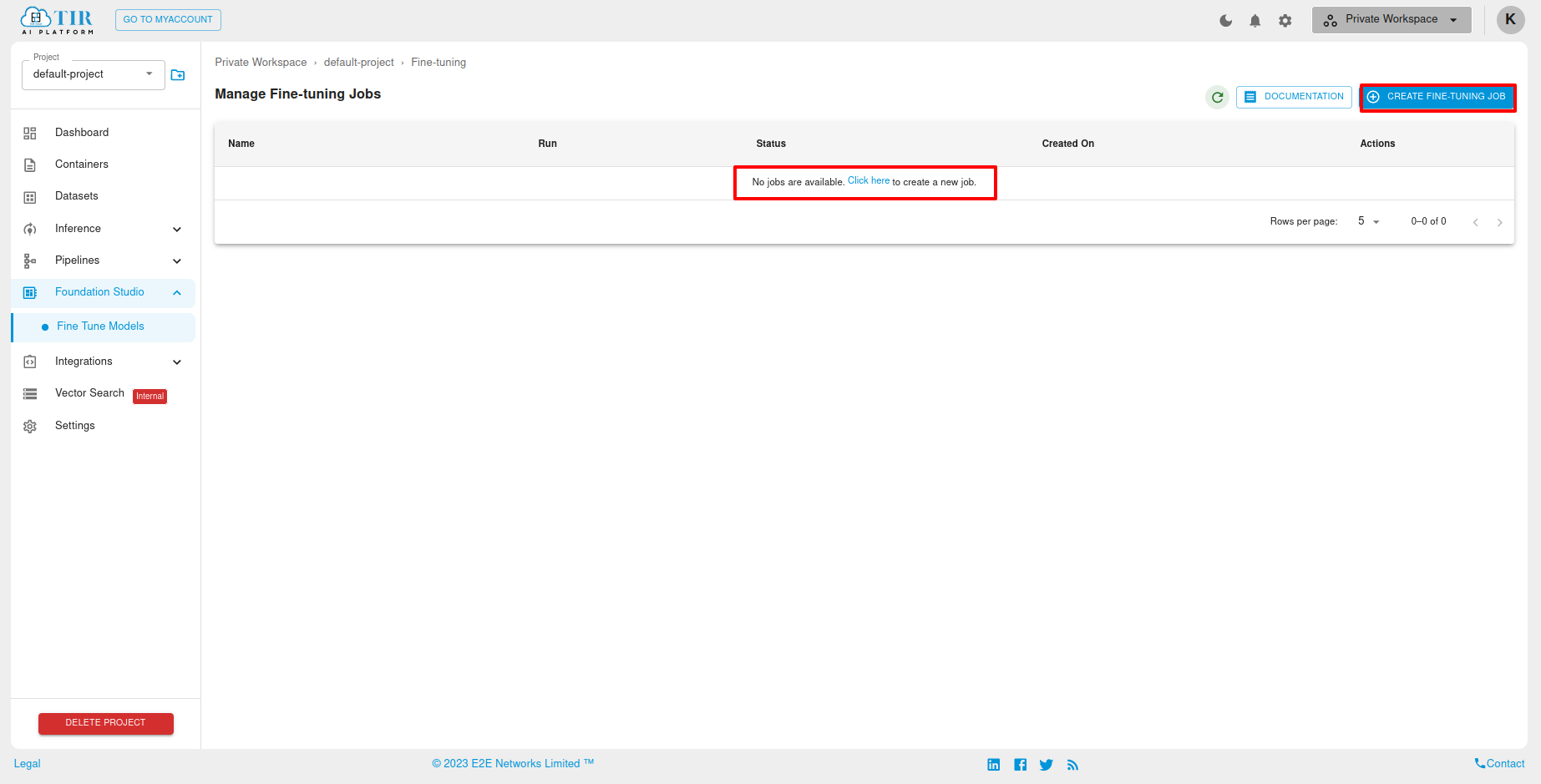The width and height of the screenshot is (1541, 784).
Task: Go to Containers in sidebar
Action: pos(82,164)
